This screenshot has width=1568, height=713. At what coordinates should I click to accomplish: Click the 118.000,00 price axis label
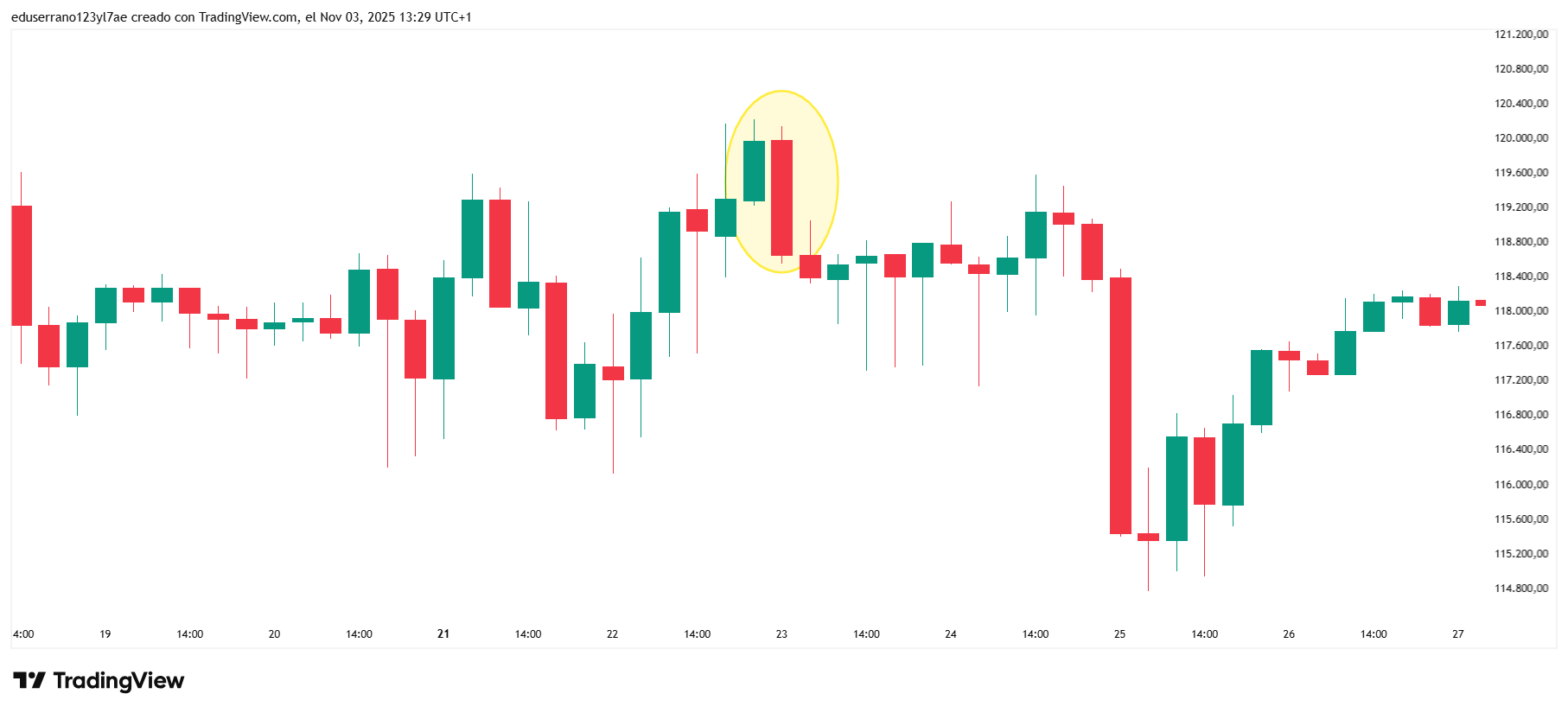[1520, 311]
